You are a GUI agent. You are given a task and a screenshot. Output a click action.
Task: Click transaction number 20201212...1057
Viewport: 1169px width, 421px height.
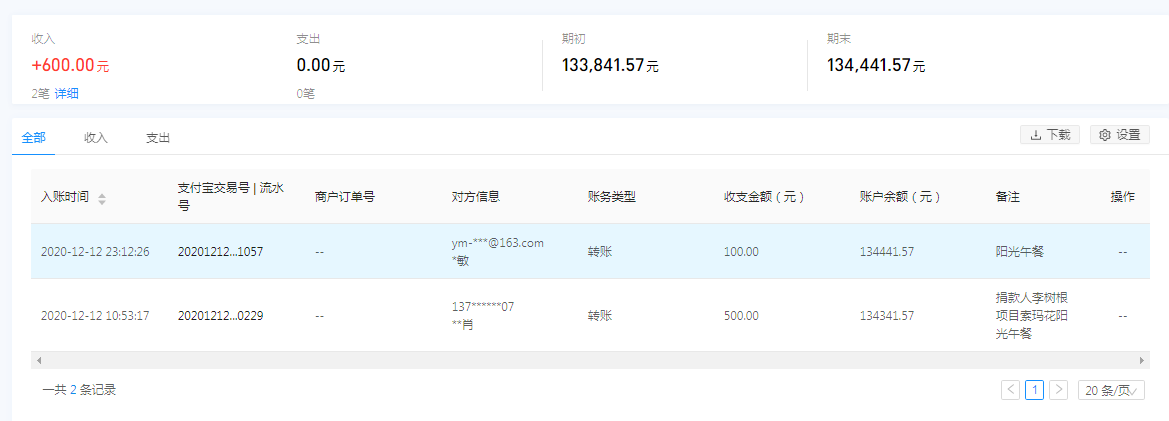[220, 252]
